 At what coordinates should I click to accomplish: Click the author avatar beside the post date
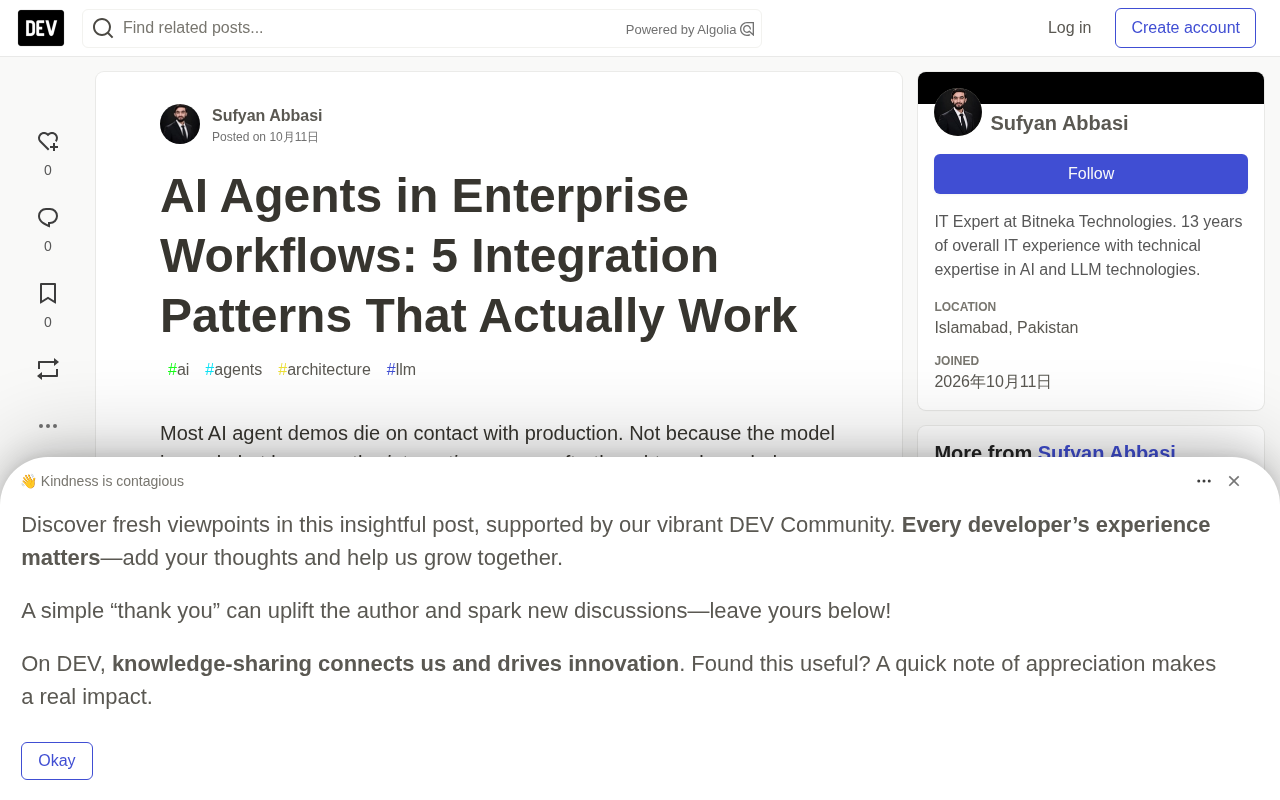(180, 124)
